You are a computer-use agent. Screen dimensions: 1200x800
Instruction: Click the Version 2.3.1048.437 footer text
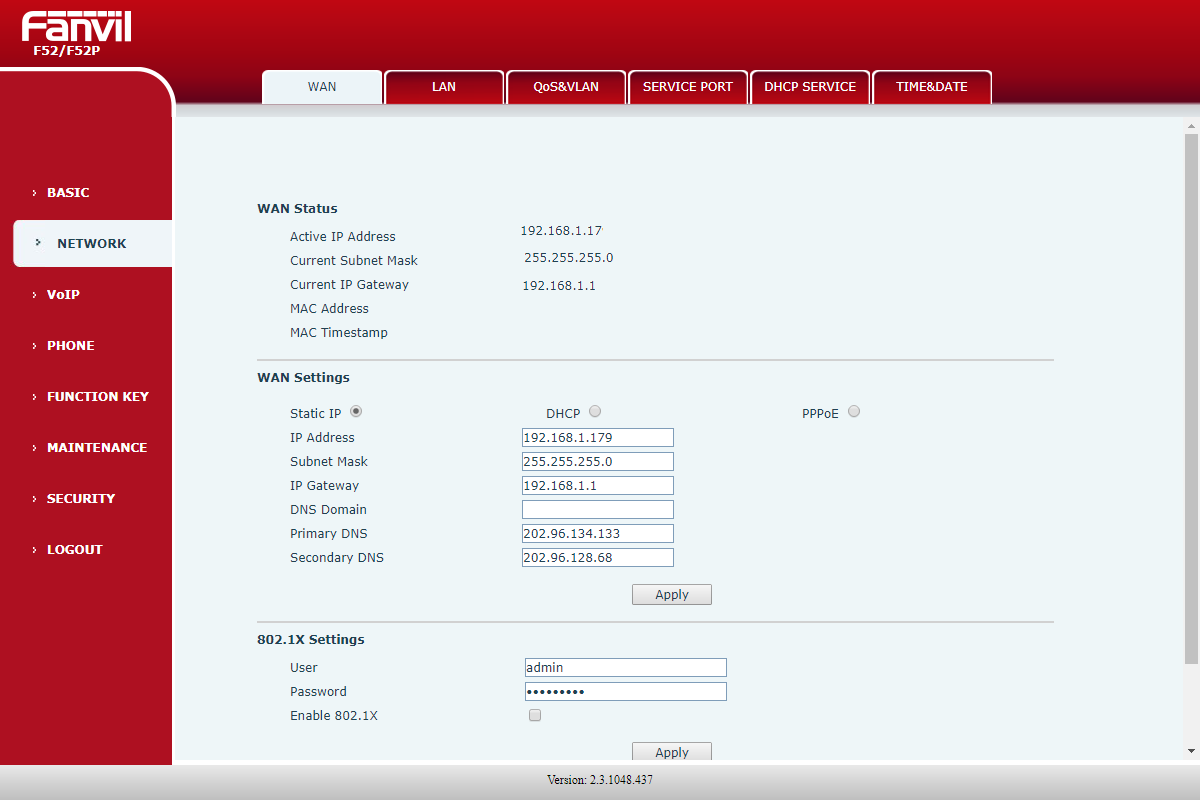(x=600, y=780)
